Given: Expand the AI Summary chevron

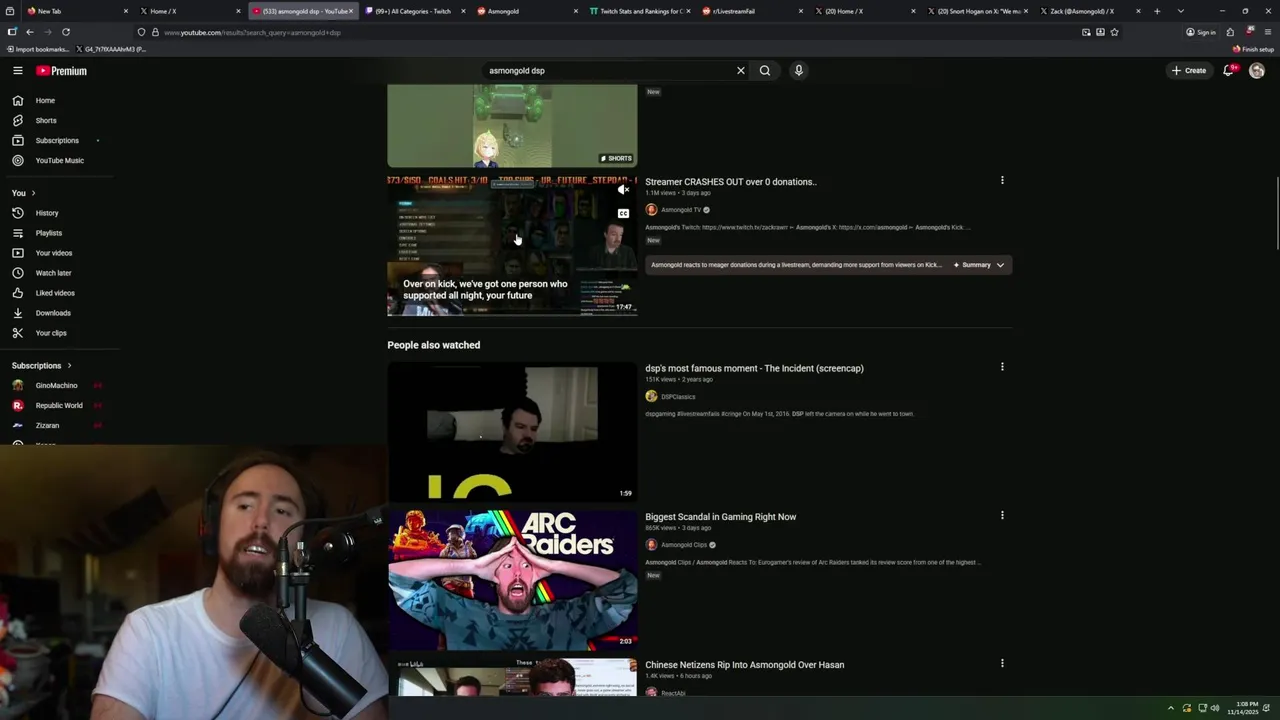Looking at the screenshot, I should click(1000, 265).
